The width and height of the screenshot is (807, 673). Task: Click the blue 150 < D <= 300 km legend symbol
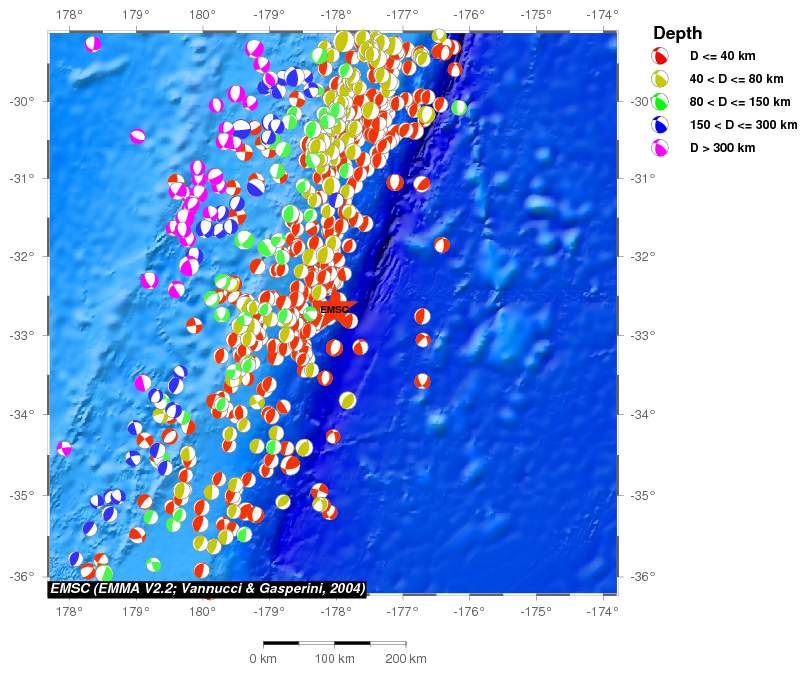pyautogui.click(x=659, y=125)
